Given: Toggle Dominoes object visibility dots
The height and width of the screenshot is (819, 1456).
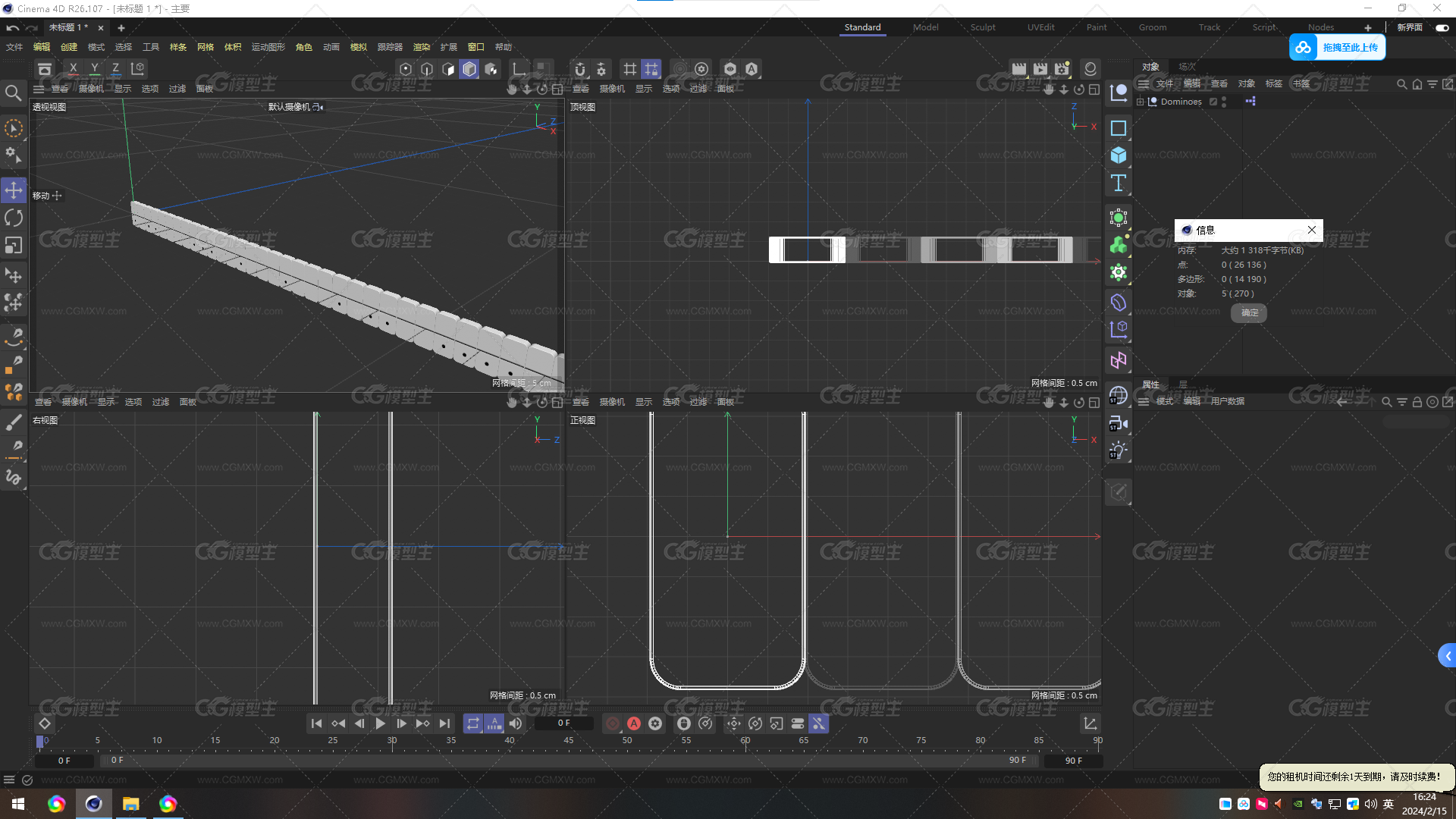Looking at the screenshot, I should [1224, 102].
